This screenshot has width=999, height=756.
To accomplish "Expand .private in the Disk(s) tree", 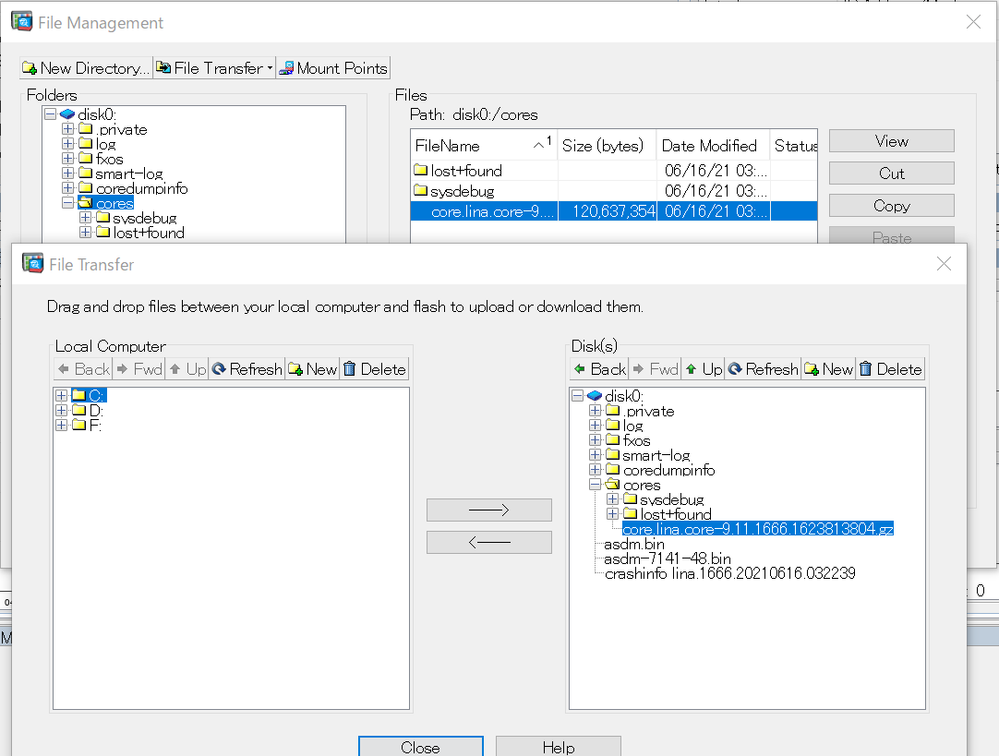I will tap(595, 410).
